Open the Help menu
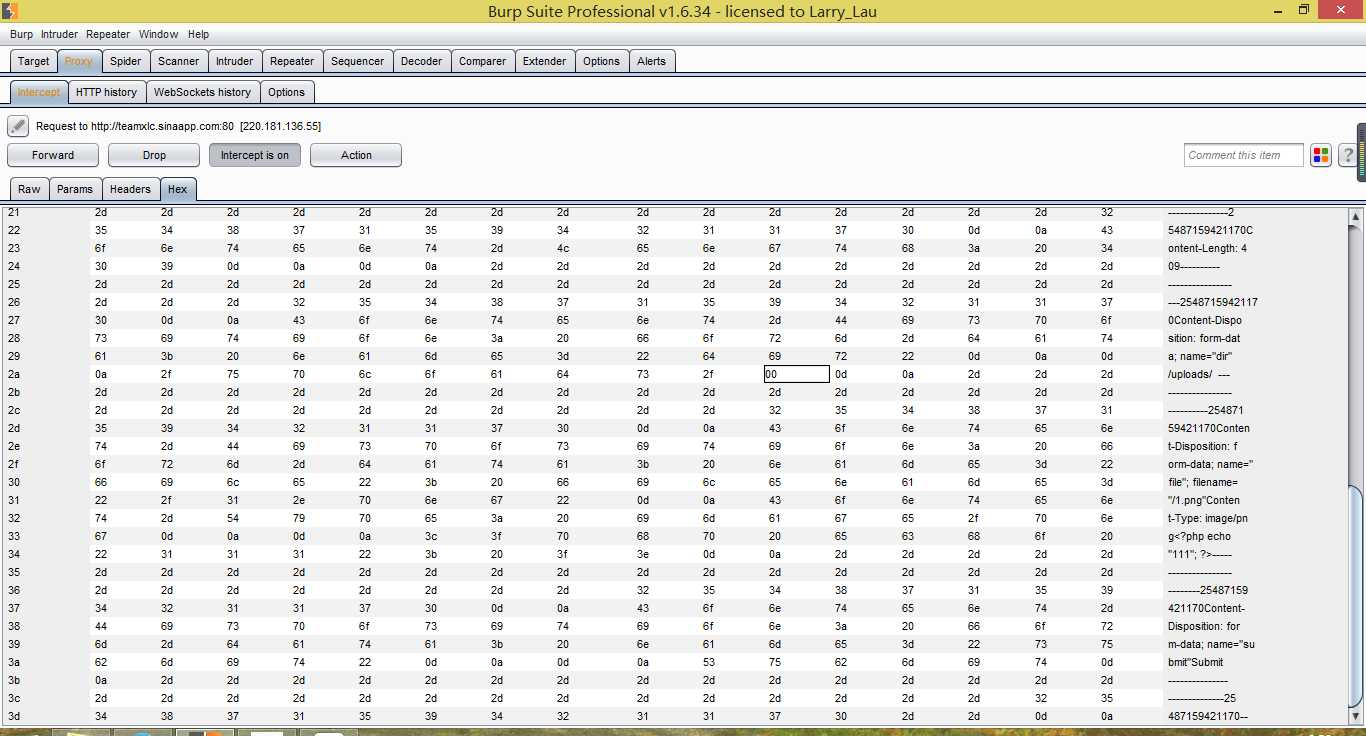 pyautogui.click(x=198, y=34)
